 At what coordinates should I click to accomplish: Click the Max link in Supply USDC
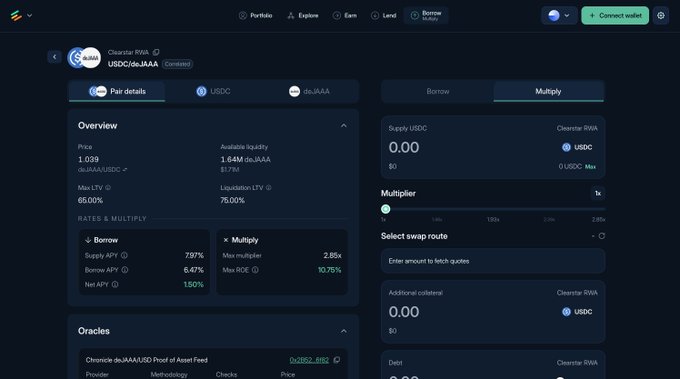point(590,167)
